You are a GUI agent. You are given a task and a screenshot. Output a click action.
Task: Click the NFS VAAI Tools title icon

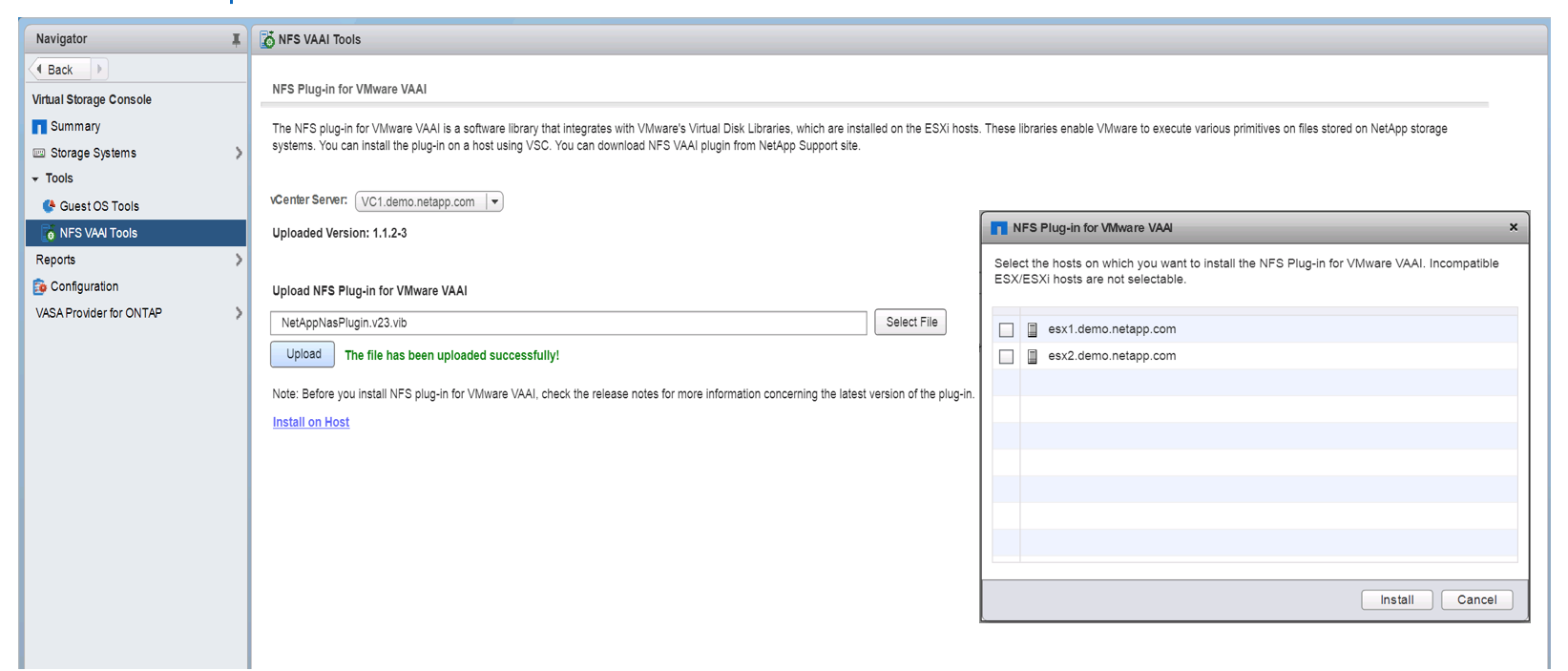[x=267, y=40]
